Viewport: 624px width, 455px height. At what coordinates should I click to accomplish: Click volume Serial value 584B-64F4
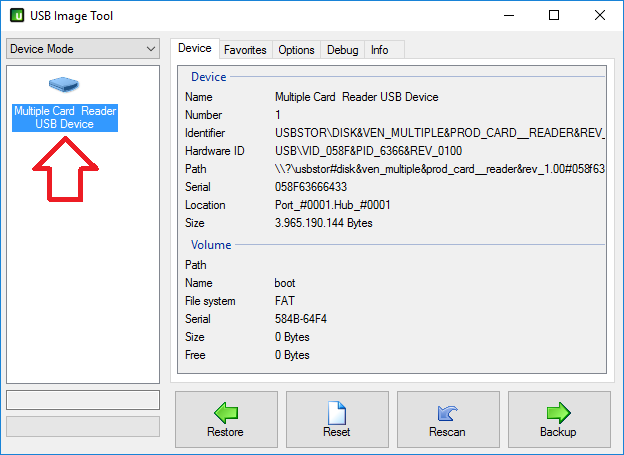[x=301, y=319]
